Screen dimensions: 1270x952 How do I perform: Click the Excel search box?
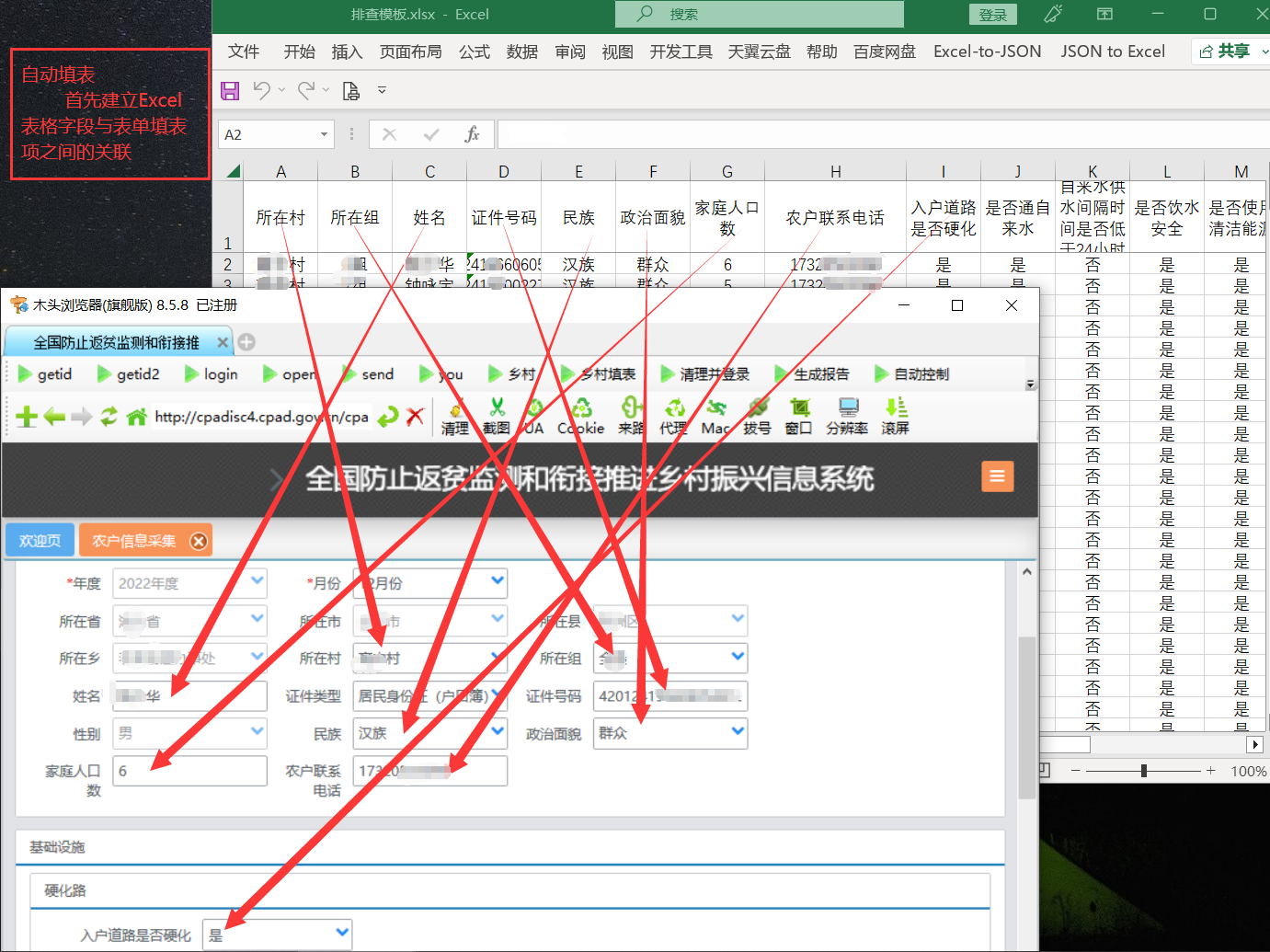point(760,14)
